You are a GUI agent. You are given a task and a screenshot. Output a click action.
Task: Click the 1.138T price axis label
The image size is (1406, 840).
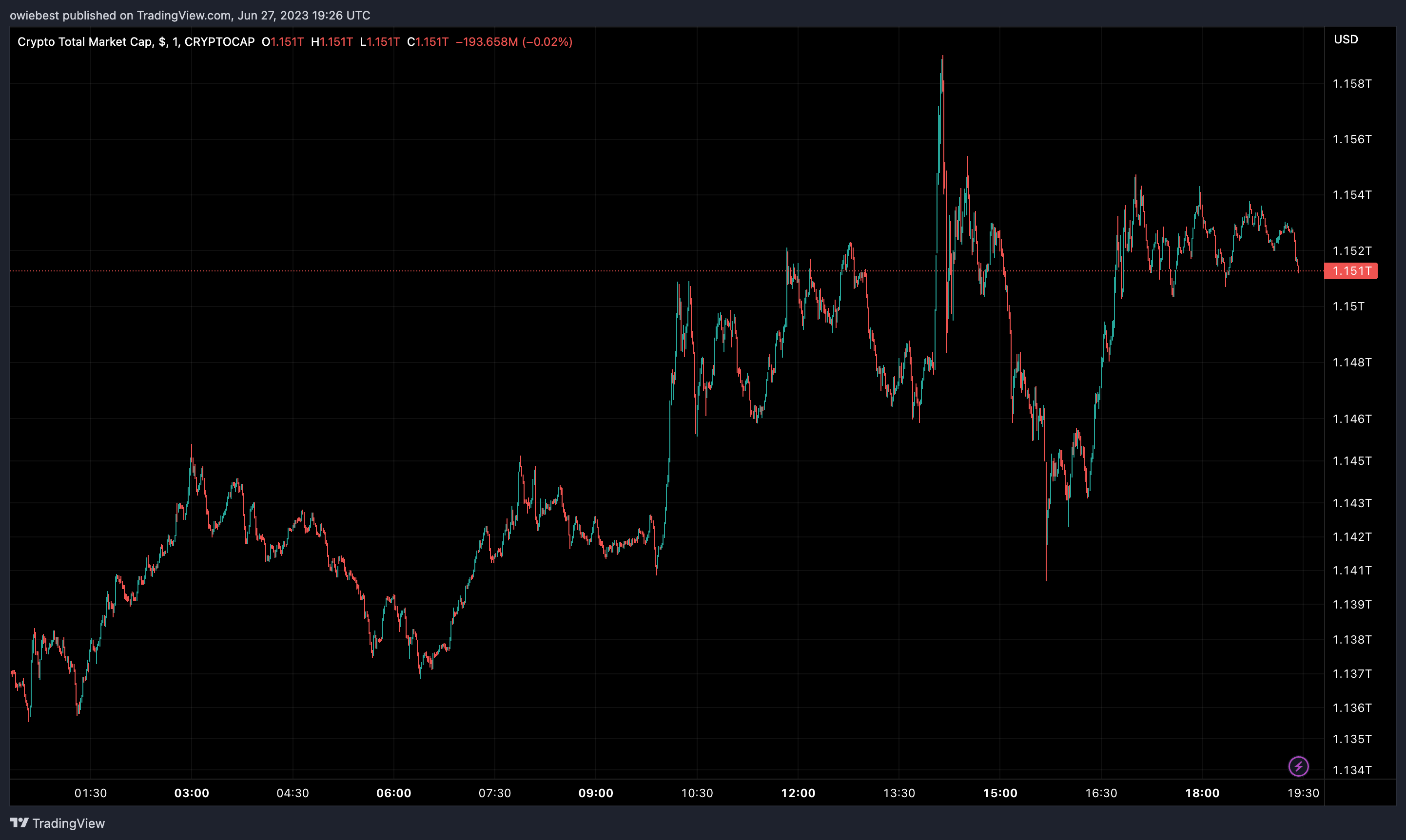coord(1352,640)
